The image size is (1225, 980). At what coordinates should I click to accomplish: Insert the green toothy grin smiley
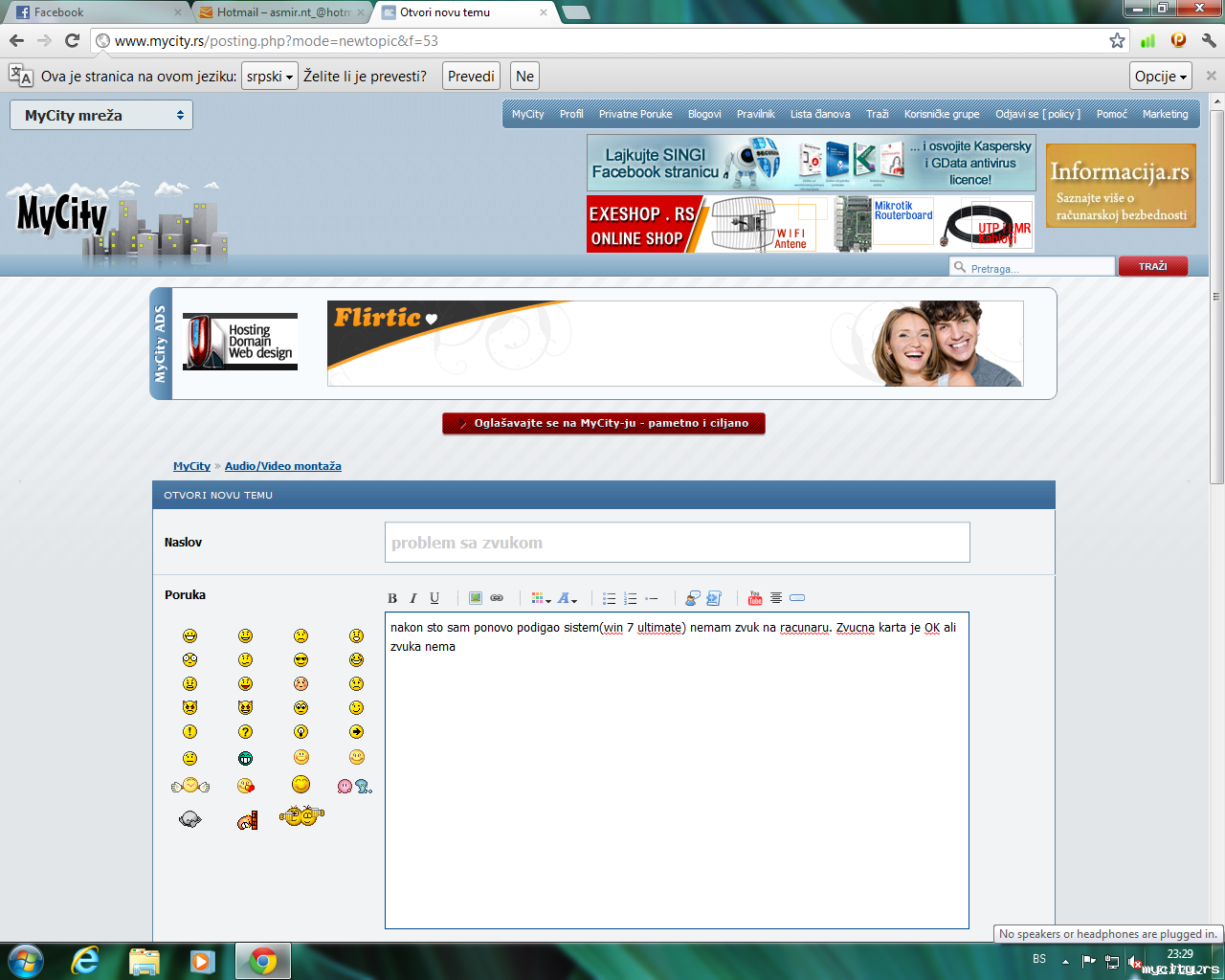point(246,758)
